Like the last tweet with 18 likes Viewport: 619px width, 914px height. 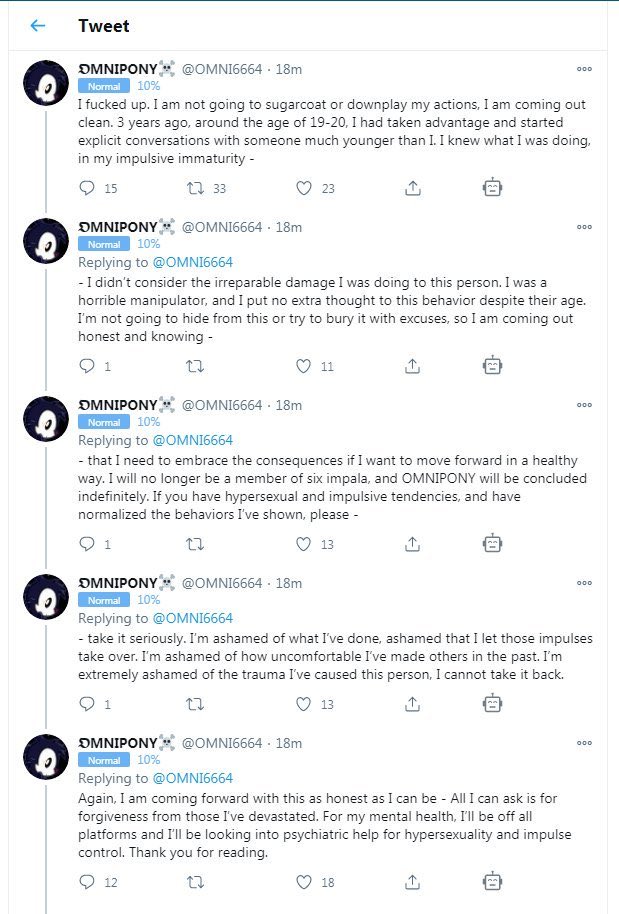304,882
